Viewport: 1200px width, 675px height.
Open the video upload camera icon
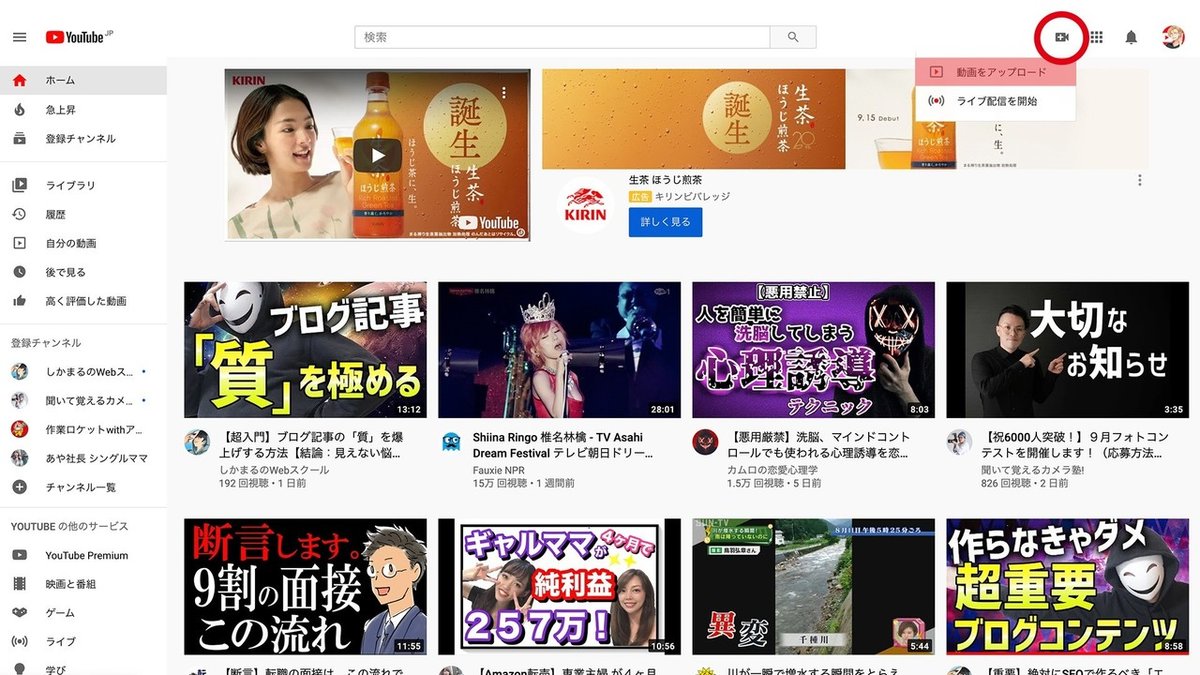click(x=1060, y=37)
